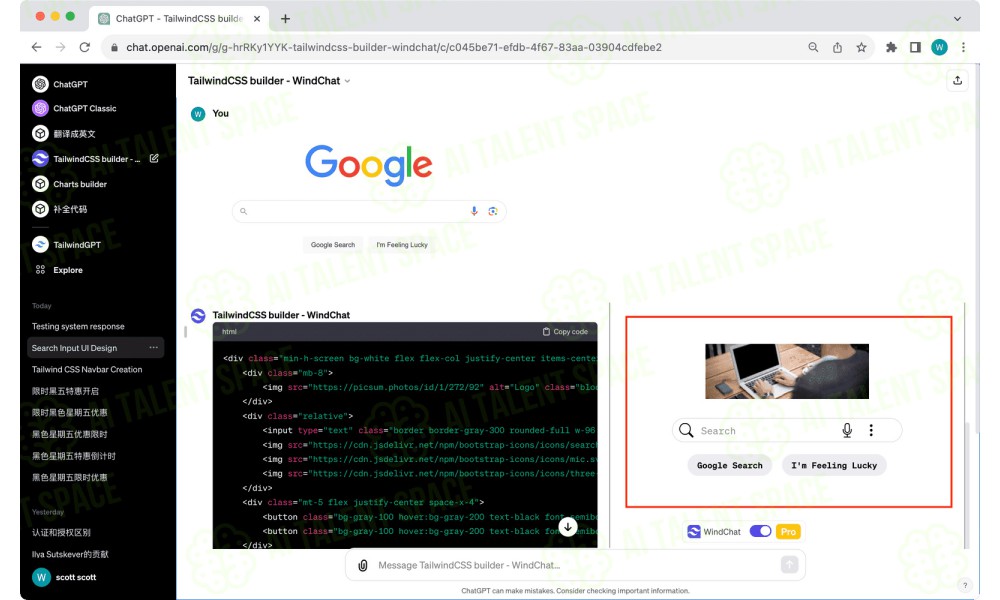Open the Ilya Sutskever的贡献 chat
The image size is (1000, 600).
[70, 554]
